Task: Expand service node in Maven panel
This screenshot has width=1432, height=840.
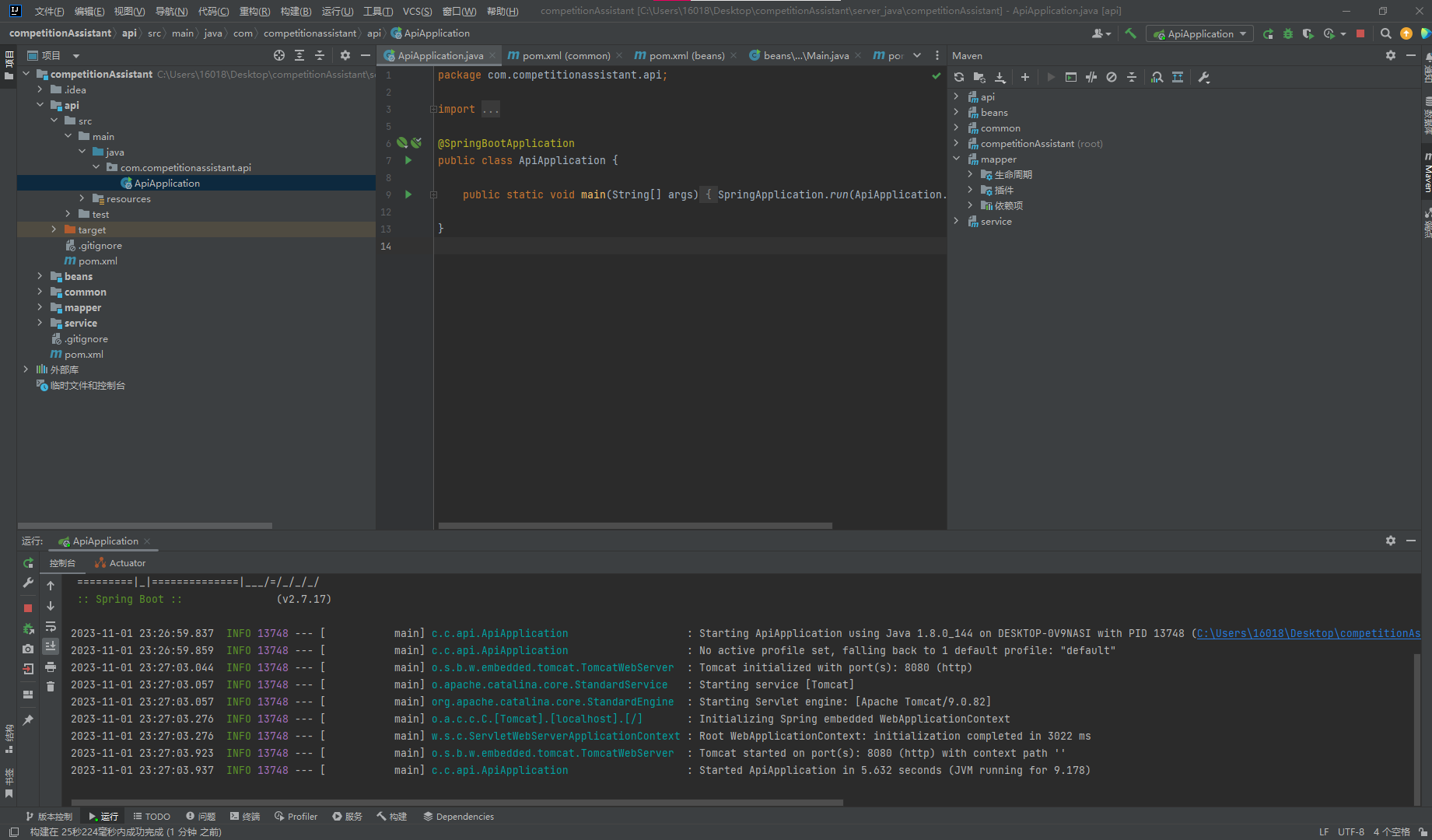Action: click(956, 221)
